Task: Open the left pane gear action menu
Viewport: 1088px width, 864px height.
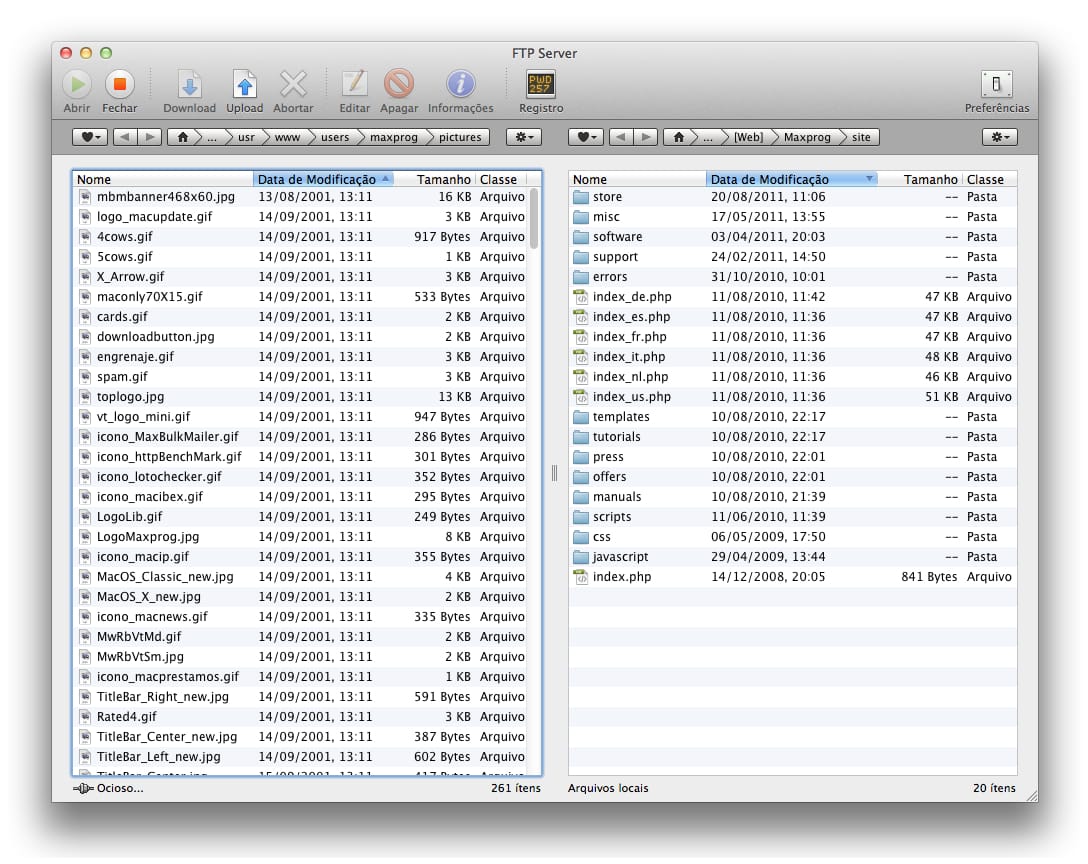Action: click(x=523, y=137)
